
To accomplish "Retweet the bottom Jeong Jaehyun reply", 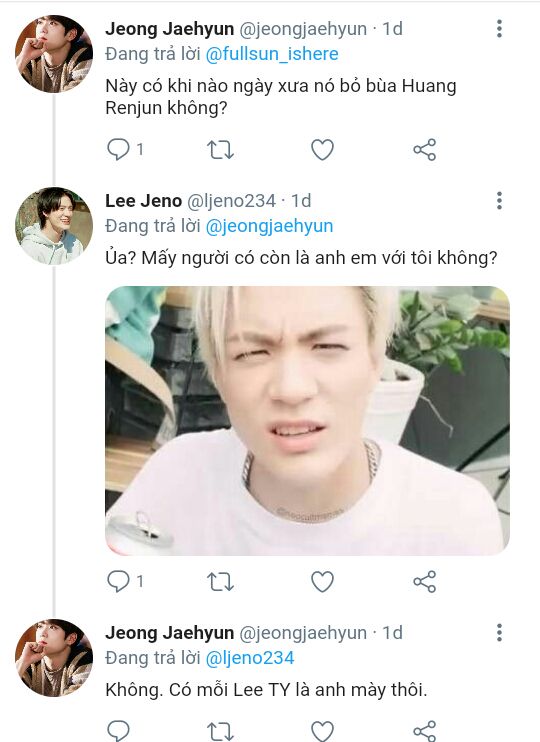I will 220,731.
